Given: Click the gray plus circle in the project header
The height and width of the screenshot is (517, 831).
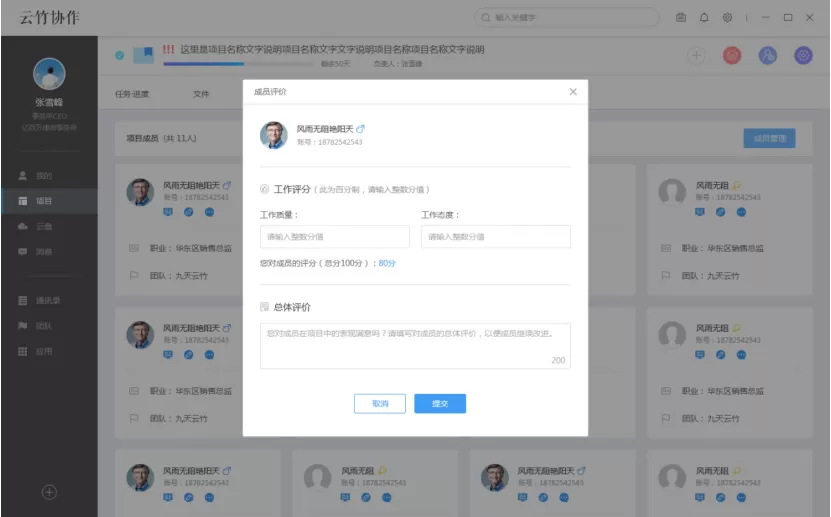Looking at the screenshot, I should [x=696, y=55].
